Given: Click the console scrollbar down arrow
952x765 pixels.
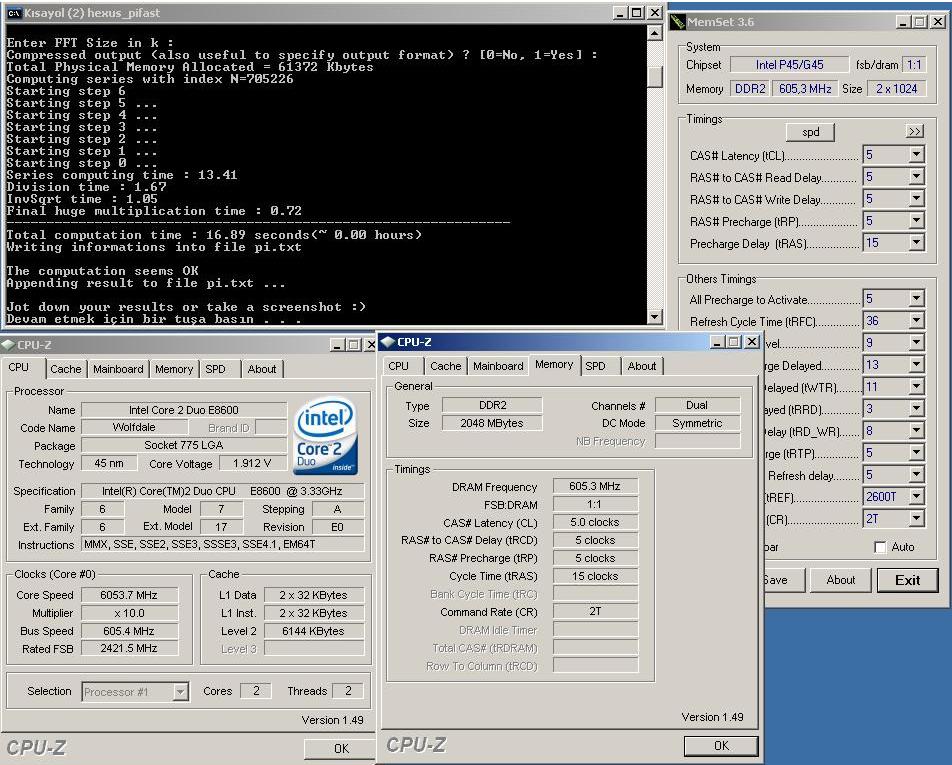Looking at the screenshot, I should pyautogui.click(x=654, y=316).
